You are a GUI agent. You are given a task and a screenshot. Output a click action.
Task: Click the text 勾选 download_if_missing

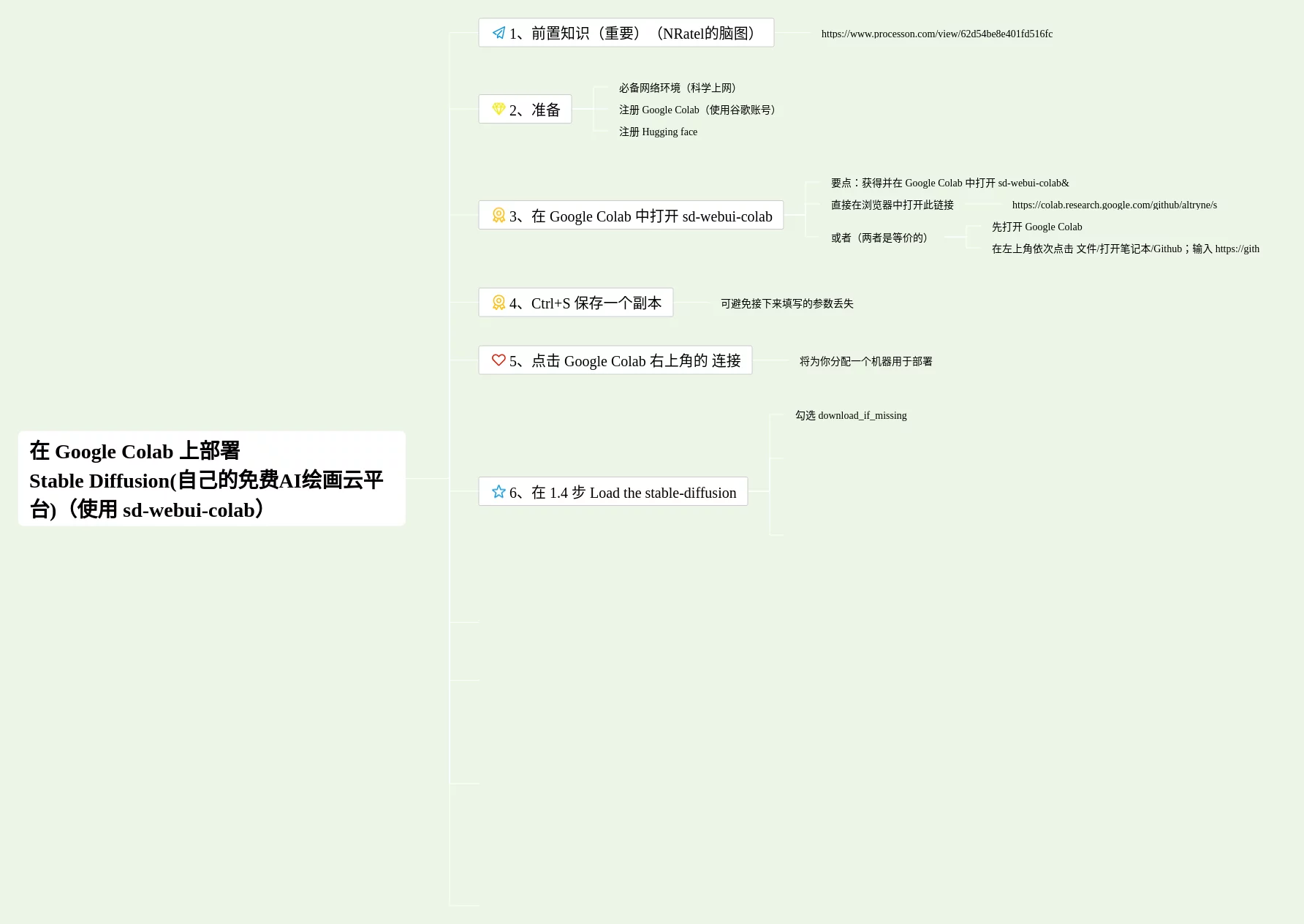click(852, 415)
